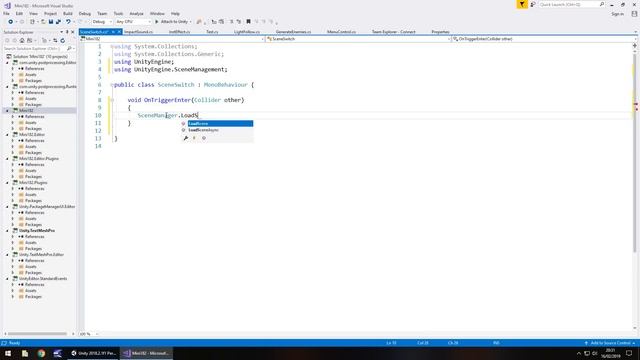Open the editor zoom percentage dropdown
This screenshot has height=360, width=640.
point(89,334)
